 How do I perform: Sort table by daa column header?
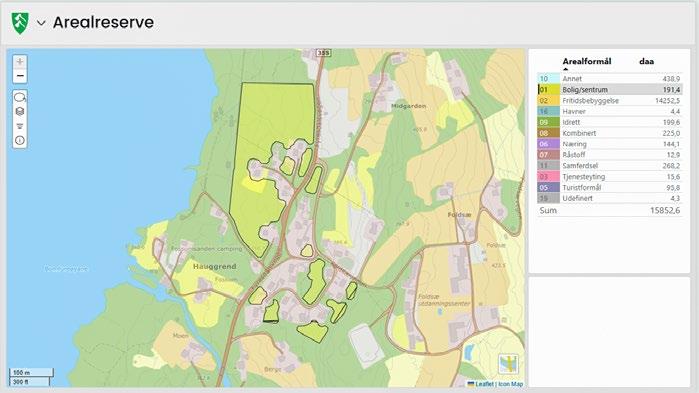646,61
